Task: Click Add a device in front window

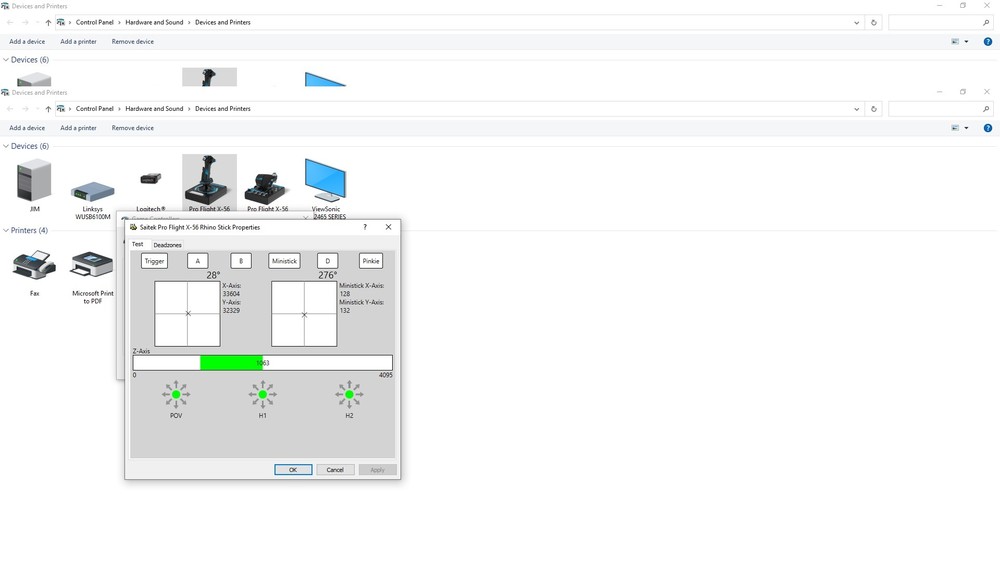Action: [27, 128]
